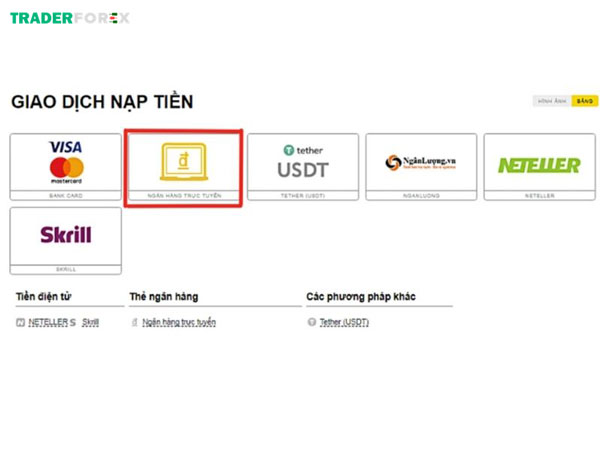Switch to the Hình ảnh view toggle
The width and height of the screenshot is (600, 450).
pyautogui.click(x=552, y=101)
